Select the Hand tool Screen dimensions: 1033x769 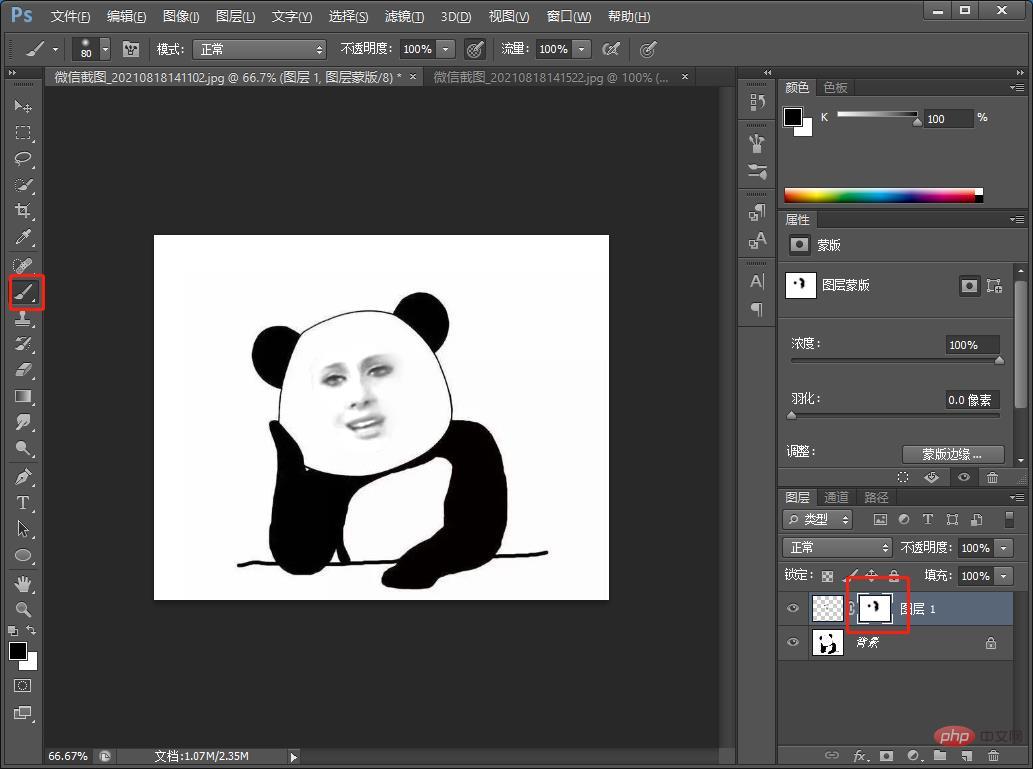[23, 583]
